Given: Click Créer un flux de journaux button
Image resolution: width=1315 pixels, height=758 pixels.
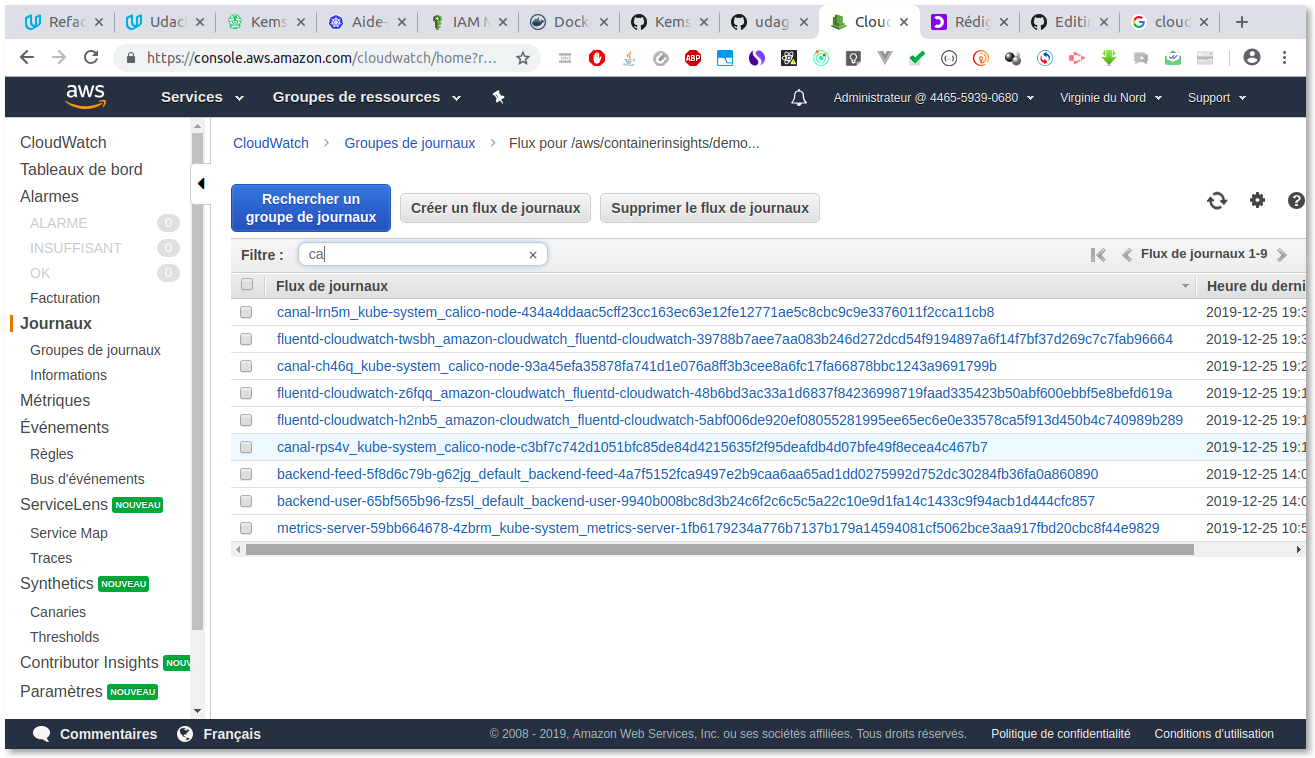Looking at the screenshot, I should (496, 208).
